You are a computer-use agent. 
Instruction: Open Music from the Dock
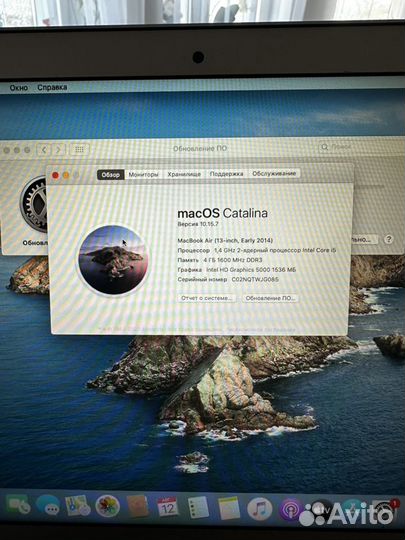260,509
